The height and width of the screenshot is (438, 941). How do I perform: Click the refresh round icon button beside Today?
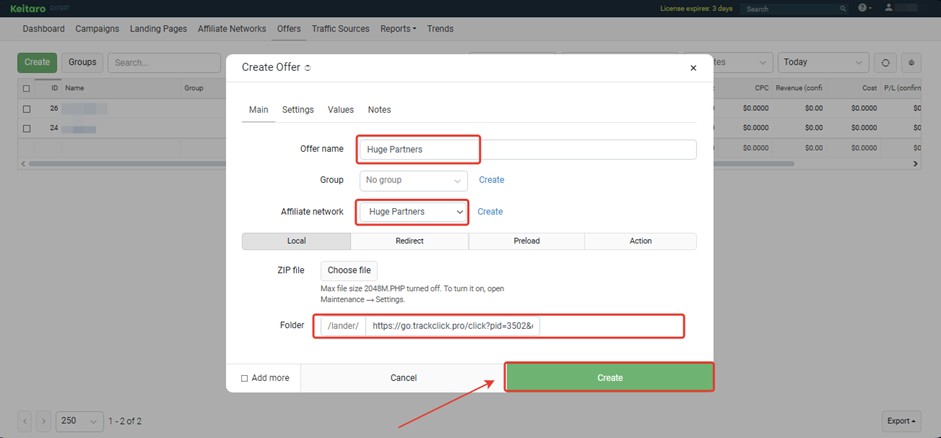click(885, 62)
